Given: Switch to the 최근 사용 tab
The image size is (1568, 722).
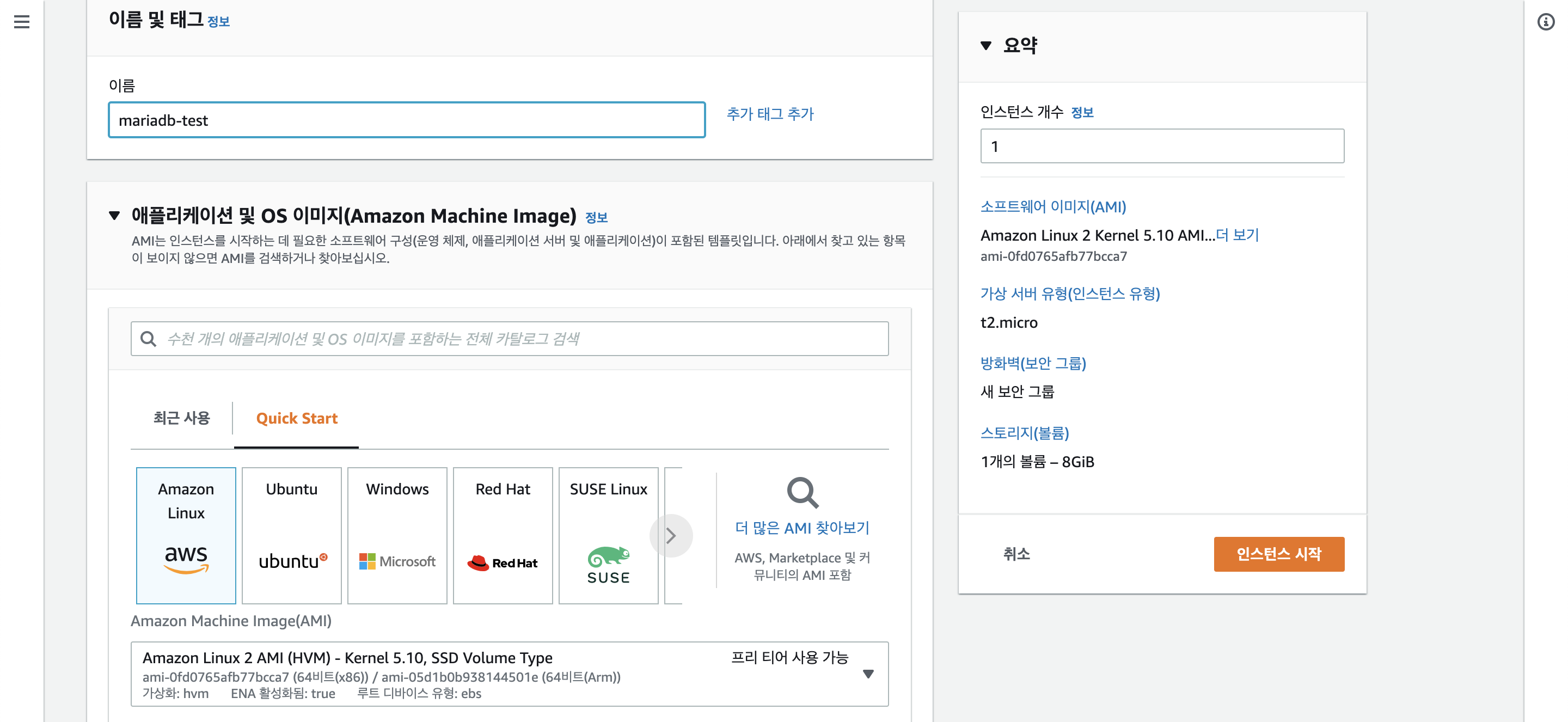Looking at the screenshot, I should click(181, 418).
